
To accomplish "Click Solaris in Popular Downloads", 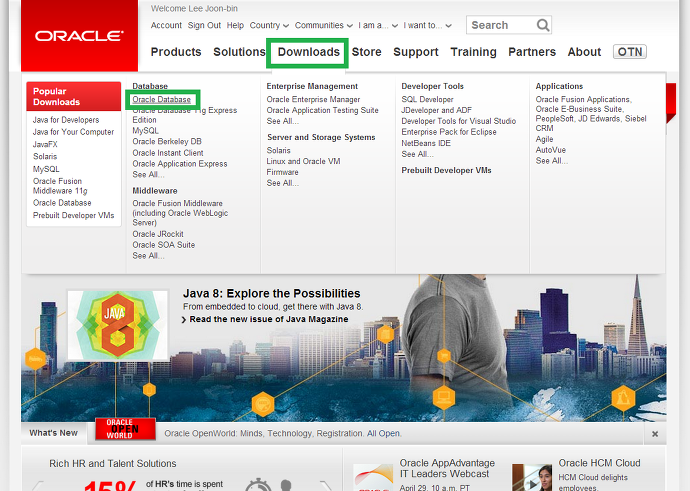I will (45, 157).
